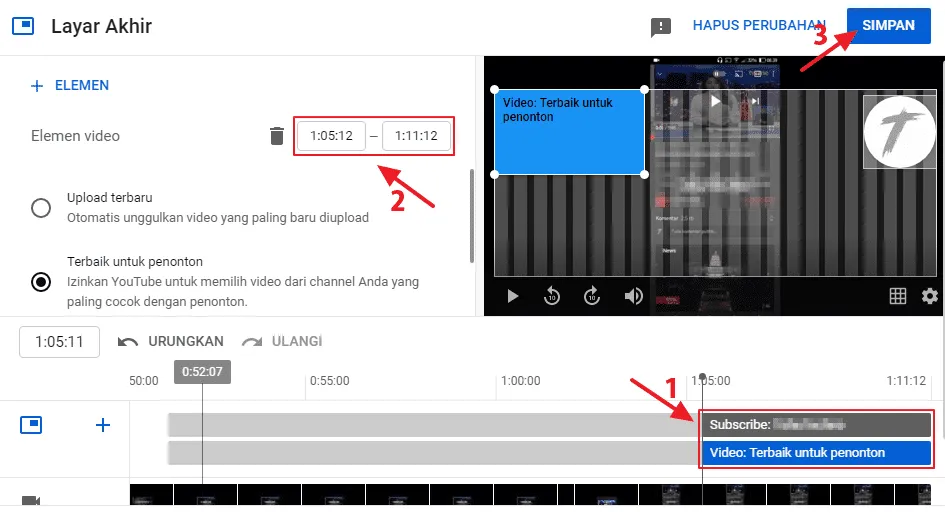Screen dimensions: 945x513
Task: Click the element panel vertical scrollbar
Action: [471, 216]
